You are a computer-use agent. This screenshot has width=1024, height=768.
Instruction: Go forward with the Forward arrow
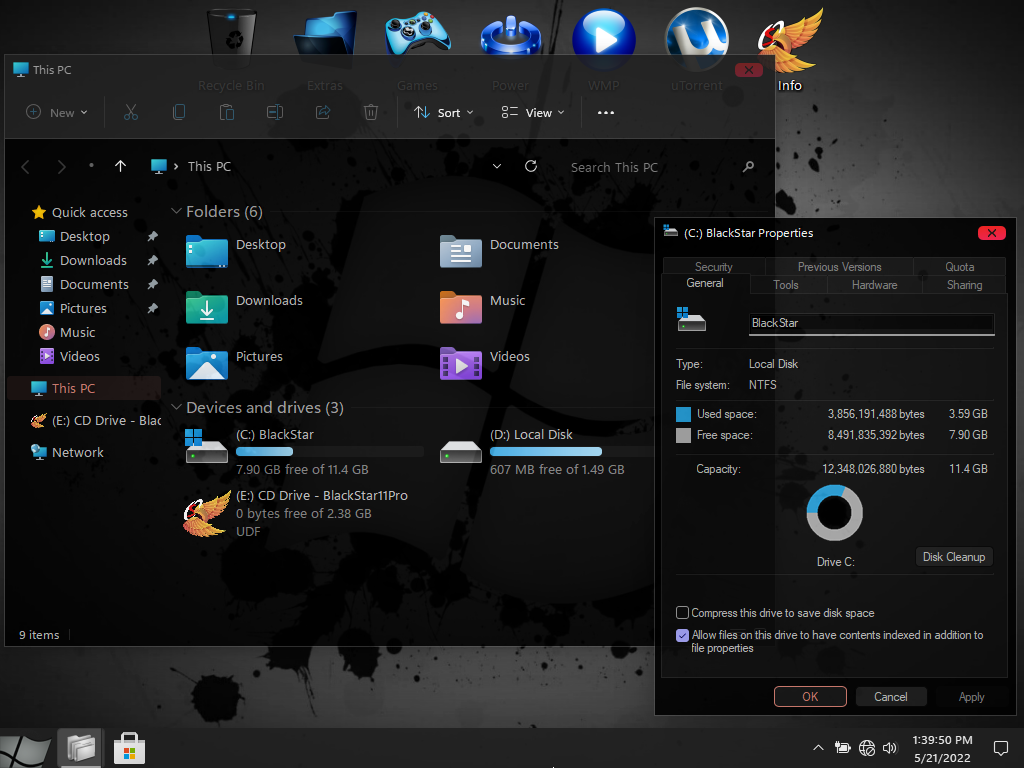[61, 167]
